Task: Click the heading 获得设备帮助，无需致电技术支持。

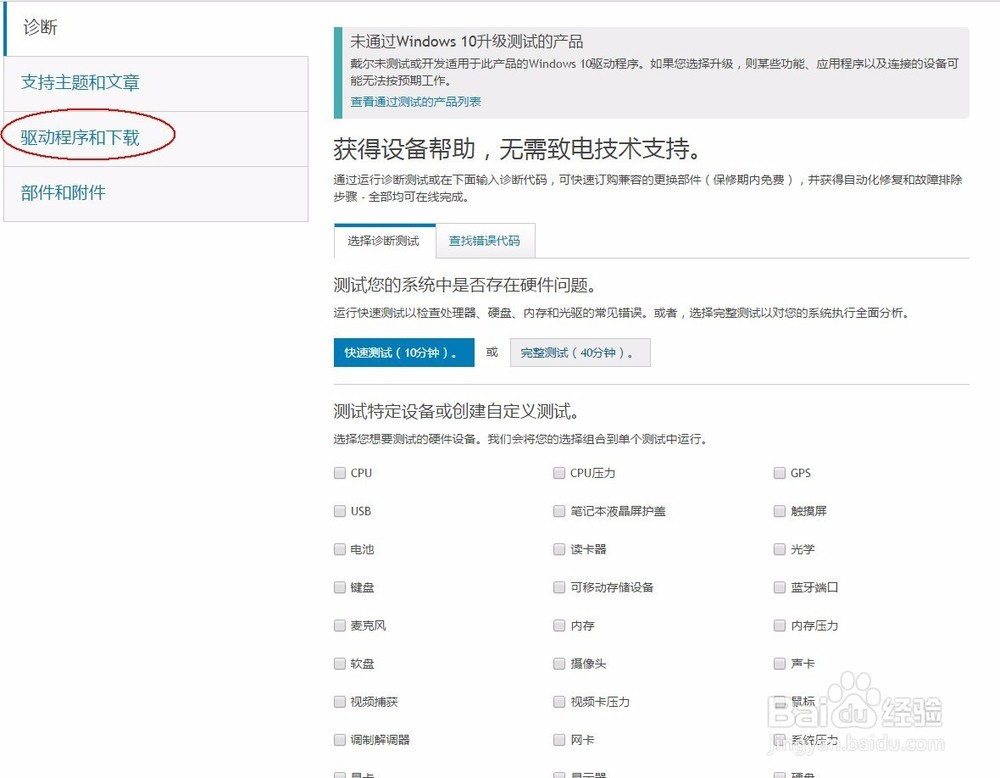Action: [x=518, y=149]
